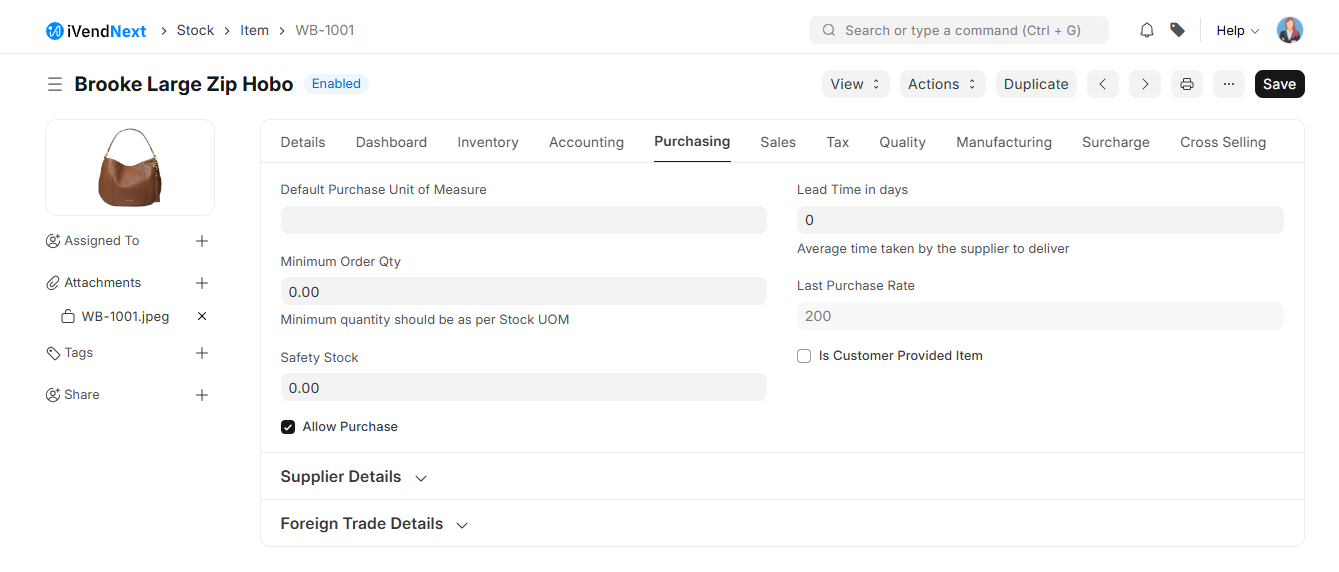The image size is (1339, 572).
Task: Enable Is Customer Provided Item
Action: coord(804,356)
